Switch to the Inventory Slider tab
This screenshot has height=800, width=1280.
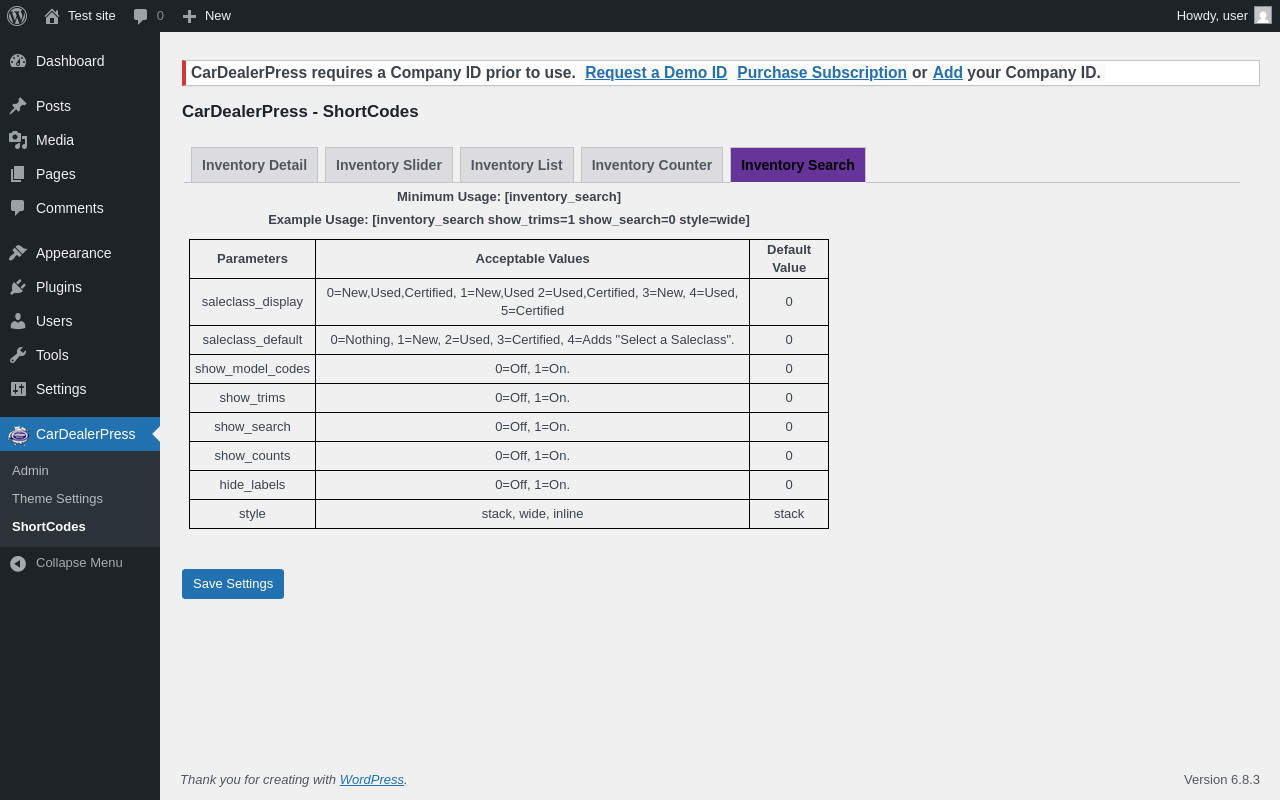point(389,165)
